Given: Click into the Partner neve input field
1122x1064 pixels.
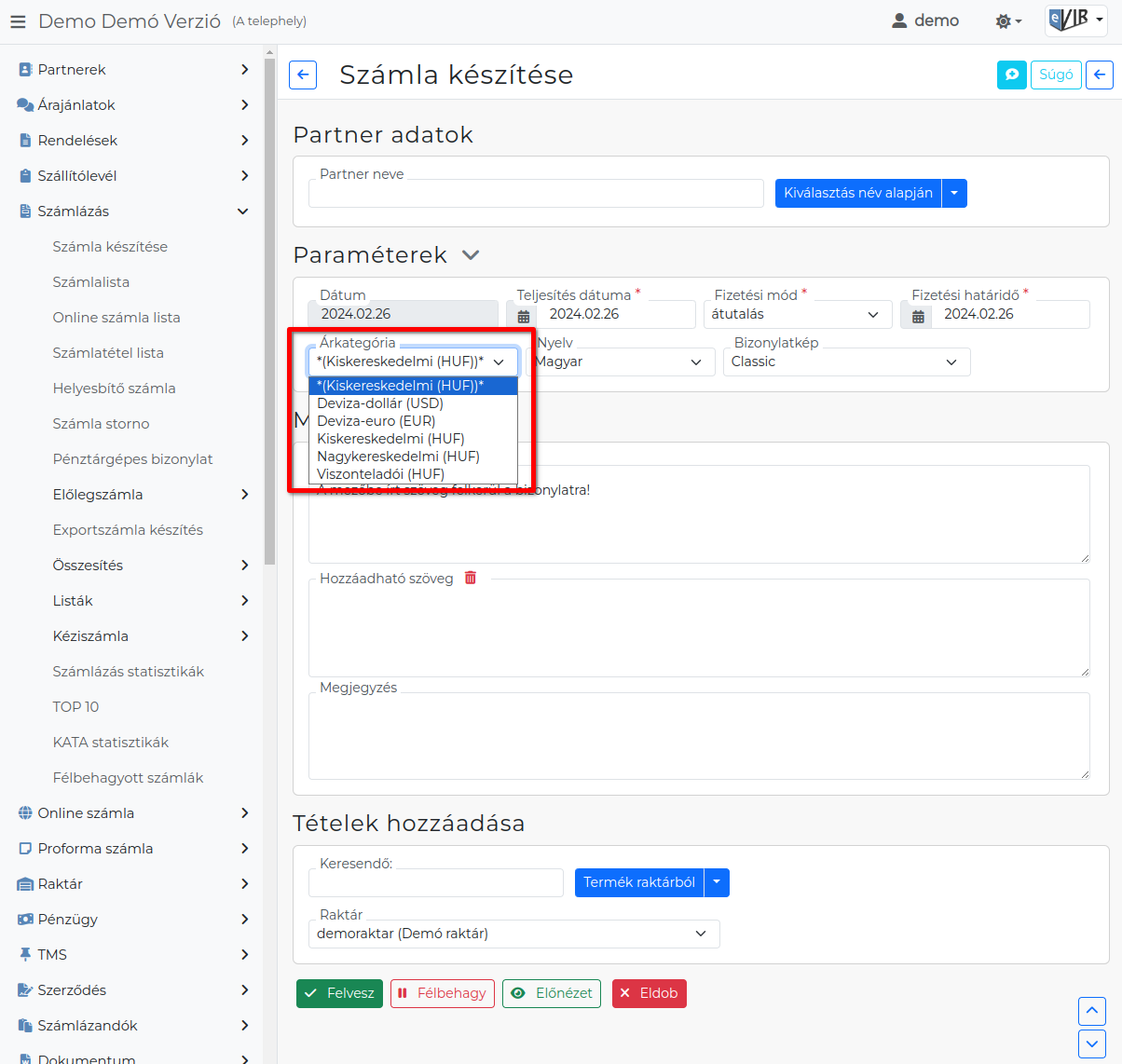Looking at the screenshot, I should point(536,194).
